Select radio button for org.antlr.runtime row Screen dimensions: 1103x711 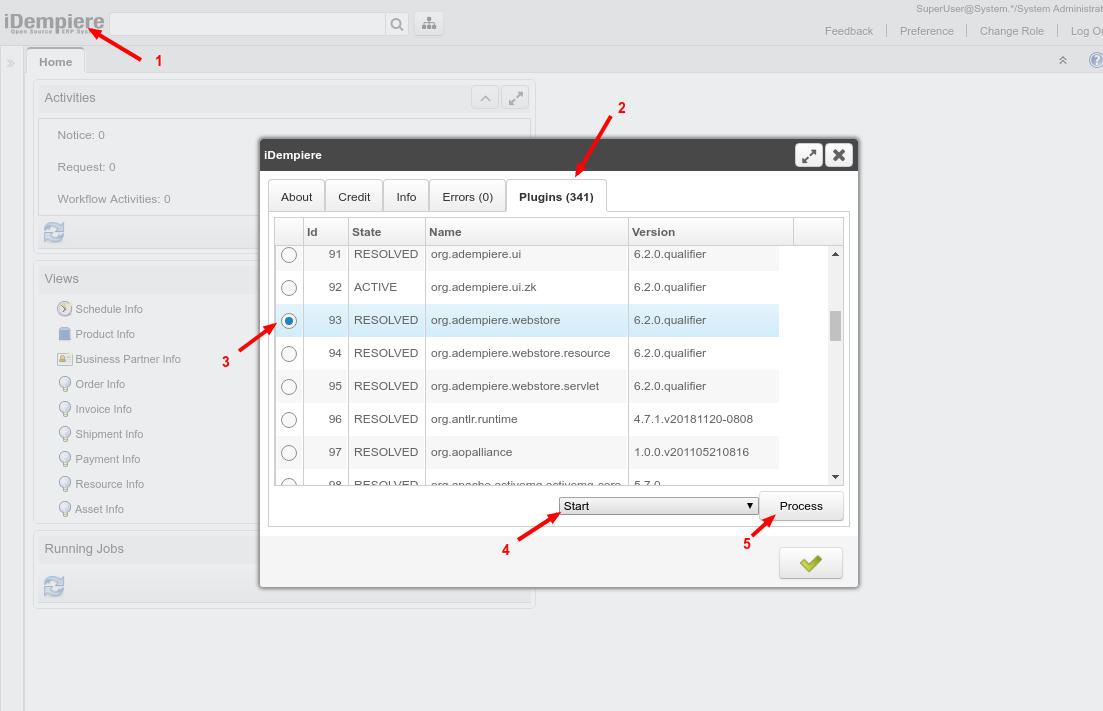pyautogui.click(x=289, y=420)
